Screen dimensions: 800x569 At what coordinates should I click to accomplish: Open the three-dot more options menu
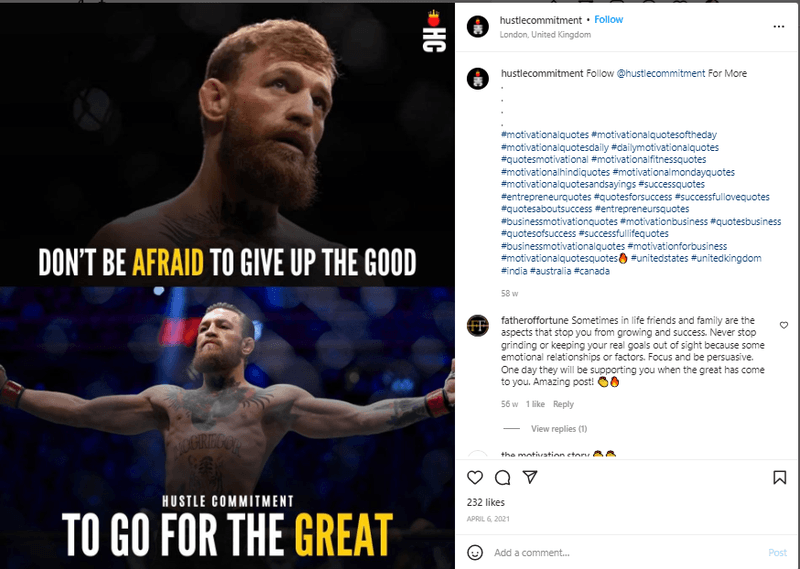(x=779, y=27)
